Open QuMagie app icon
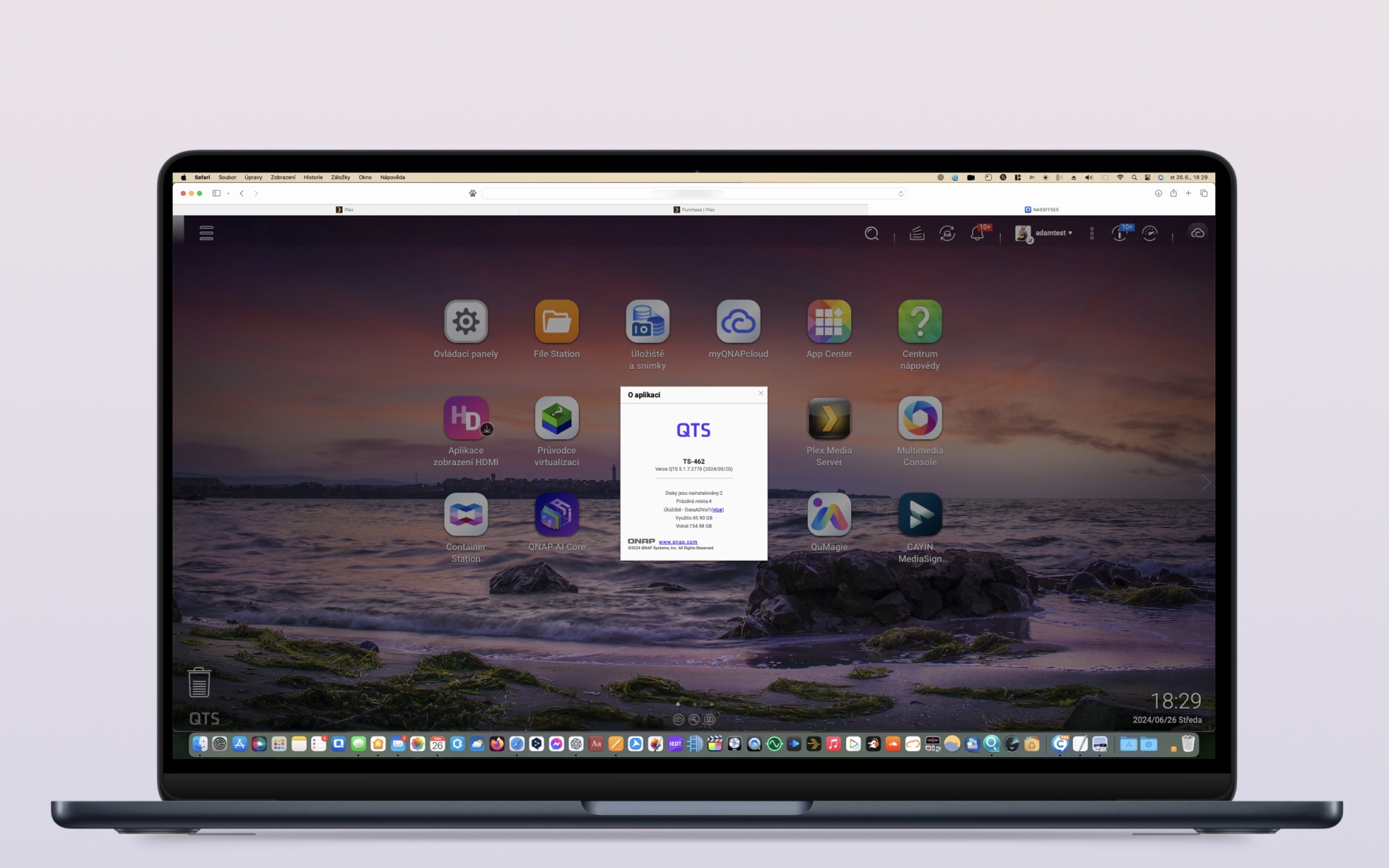The image size is (1389, 868). point(829,515)
